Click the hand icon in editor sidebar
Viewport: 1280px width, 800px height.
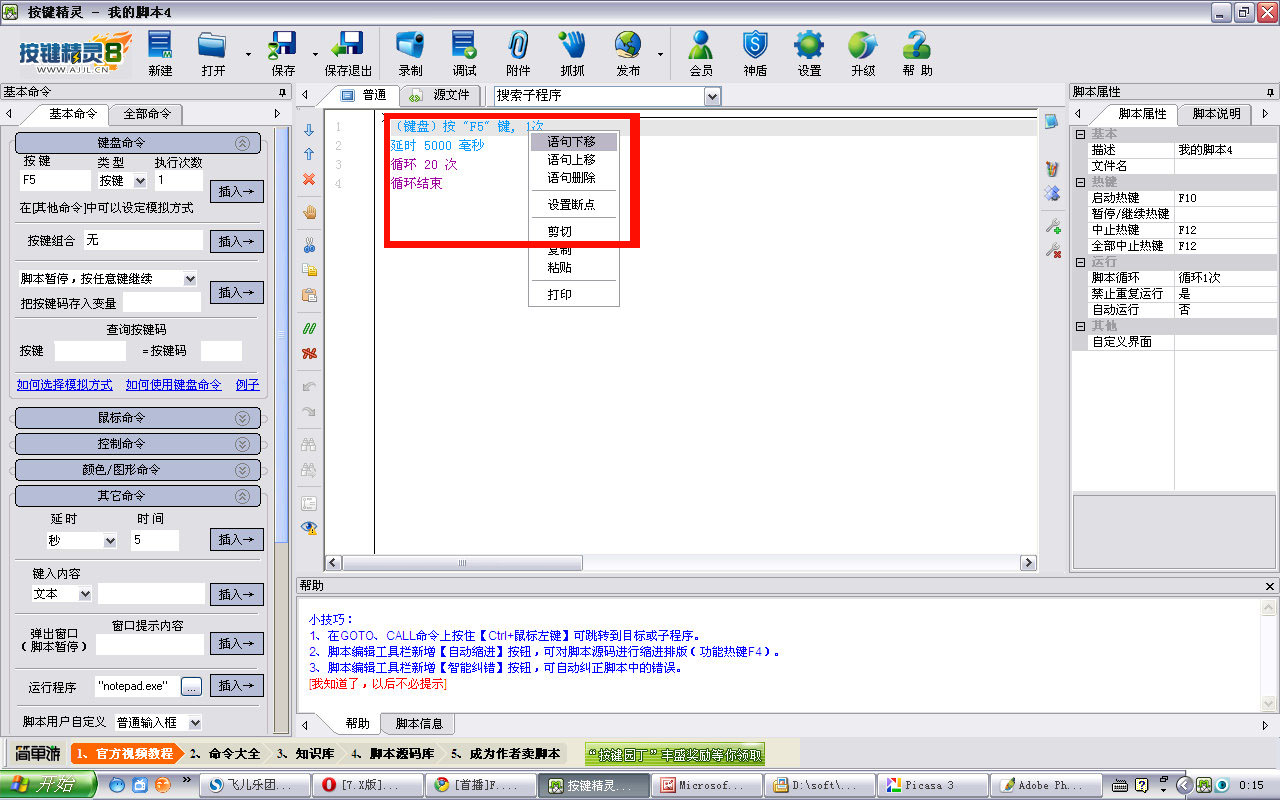pos(309,212)
